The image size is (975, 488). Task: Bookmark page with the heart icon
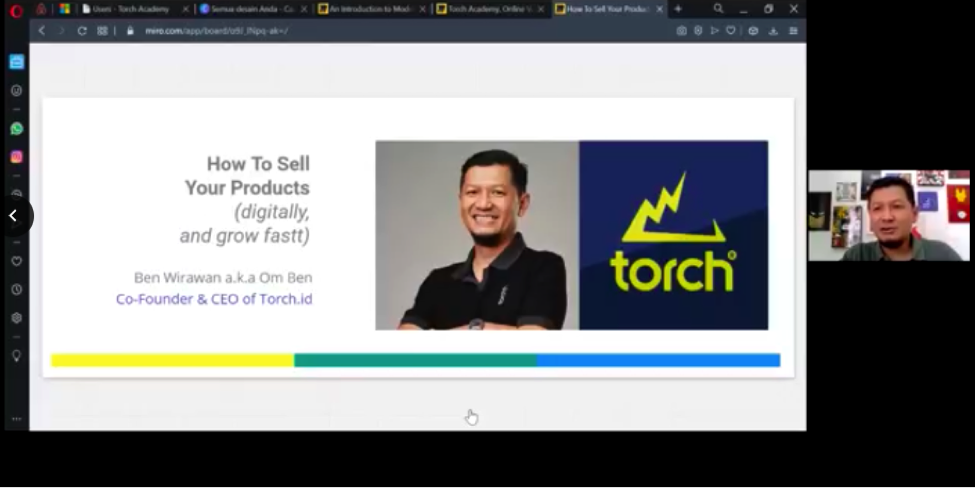tap(731, 30)
